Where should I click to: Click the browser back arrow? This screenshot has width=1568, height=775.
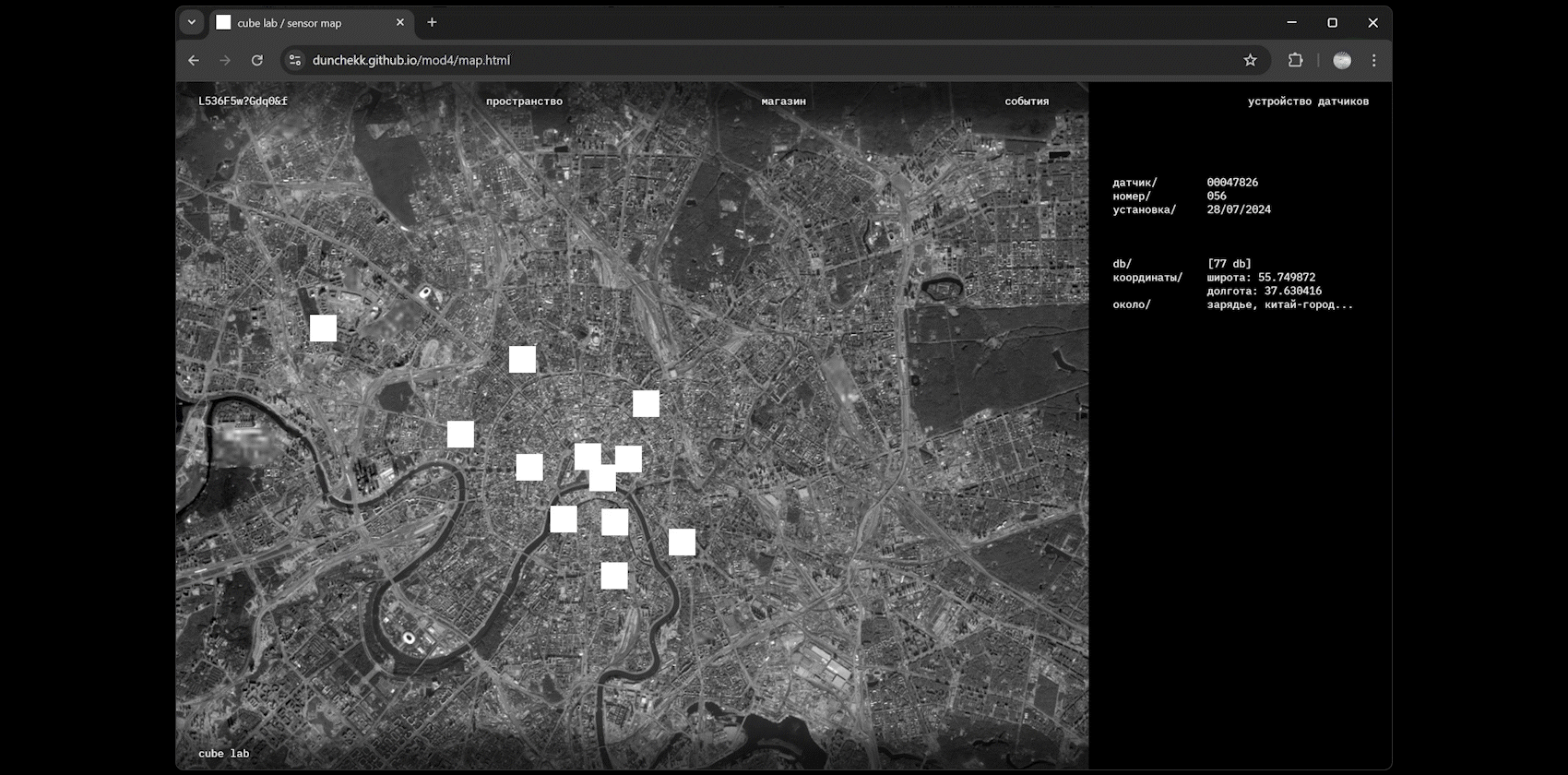[194, 60]
